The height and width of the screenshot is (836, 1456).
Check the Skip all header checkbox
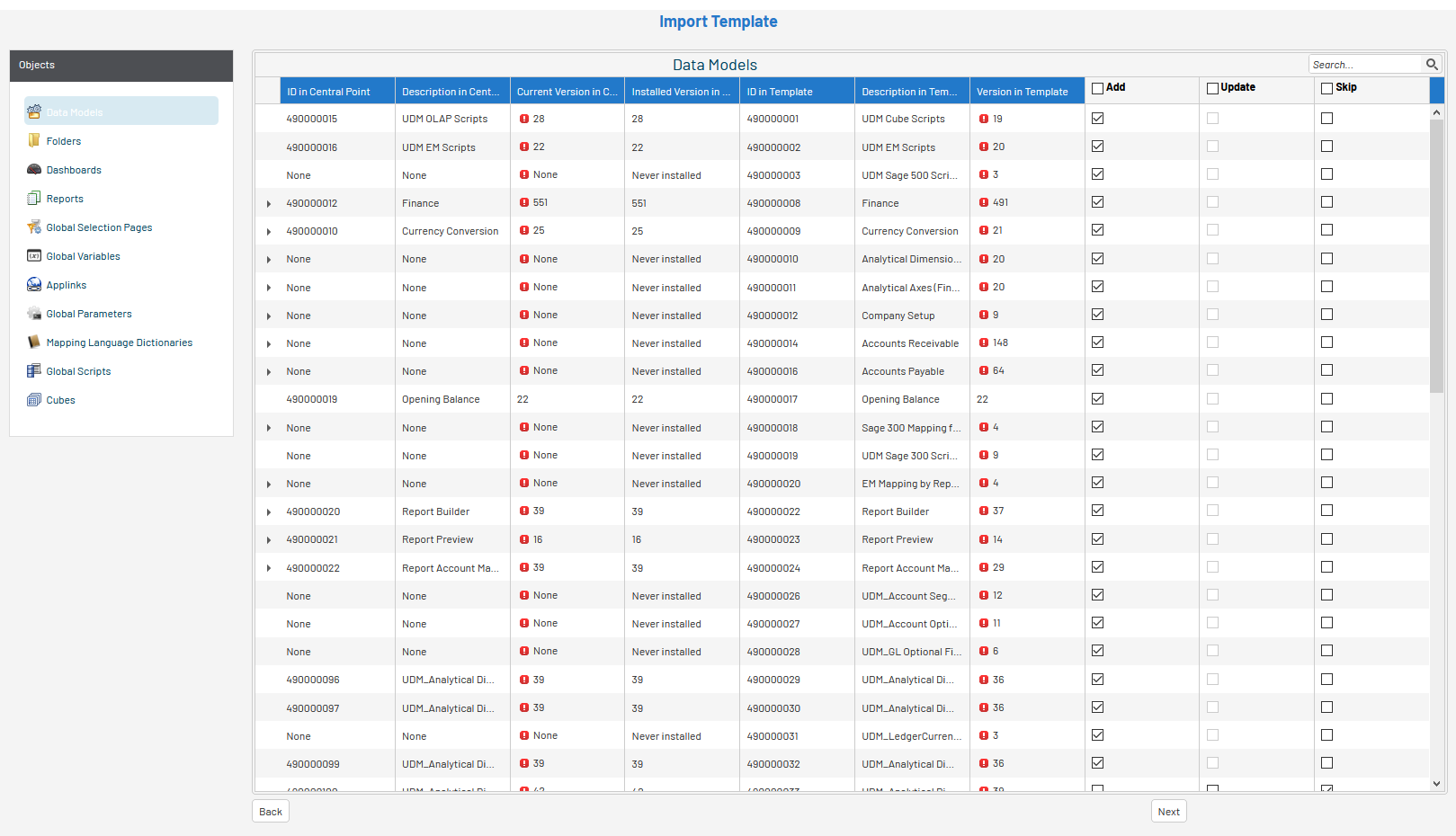pos(1326,88)
